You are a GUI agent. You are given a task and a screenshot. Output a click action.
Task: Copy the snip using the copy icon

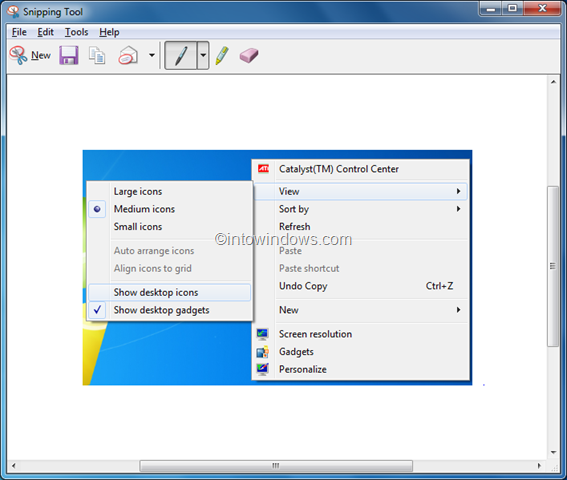tap(97, 55)
